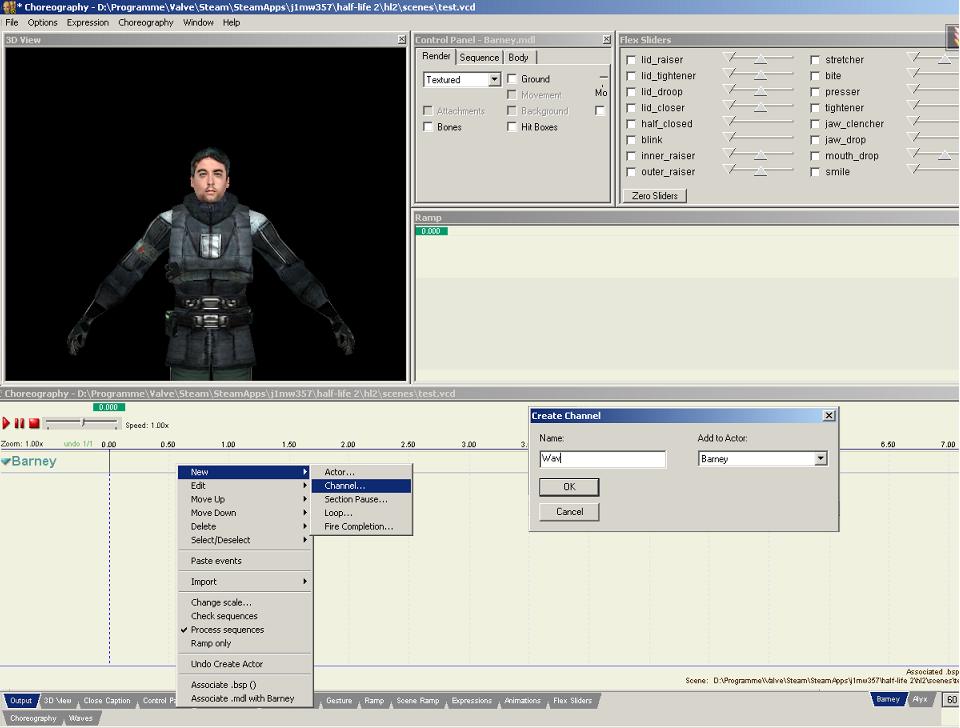Switch to the Body tab
Screen dimensions: 960x728
[x=519, y=58]
